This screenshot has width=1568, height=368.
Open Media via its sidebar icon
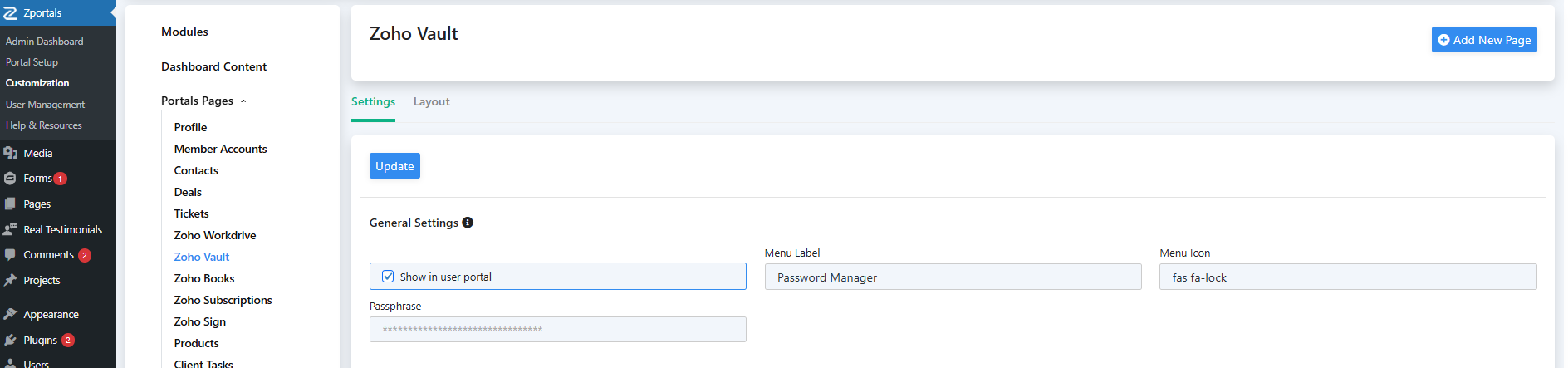click(x=10, y=154)
